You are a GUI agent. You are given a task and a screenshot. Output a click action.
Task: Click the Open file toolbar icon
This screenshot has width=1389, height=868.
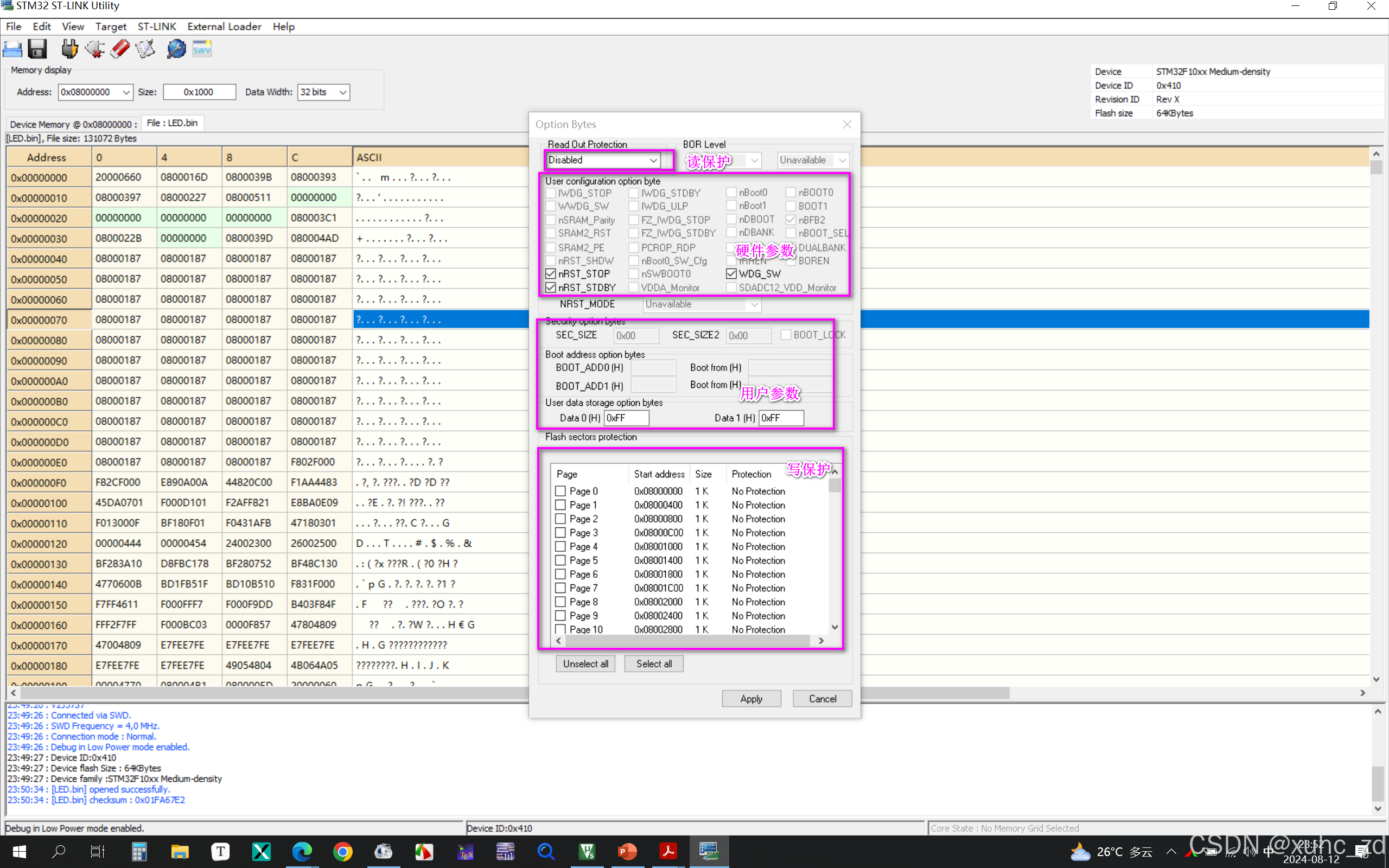(x=12, y=49)
